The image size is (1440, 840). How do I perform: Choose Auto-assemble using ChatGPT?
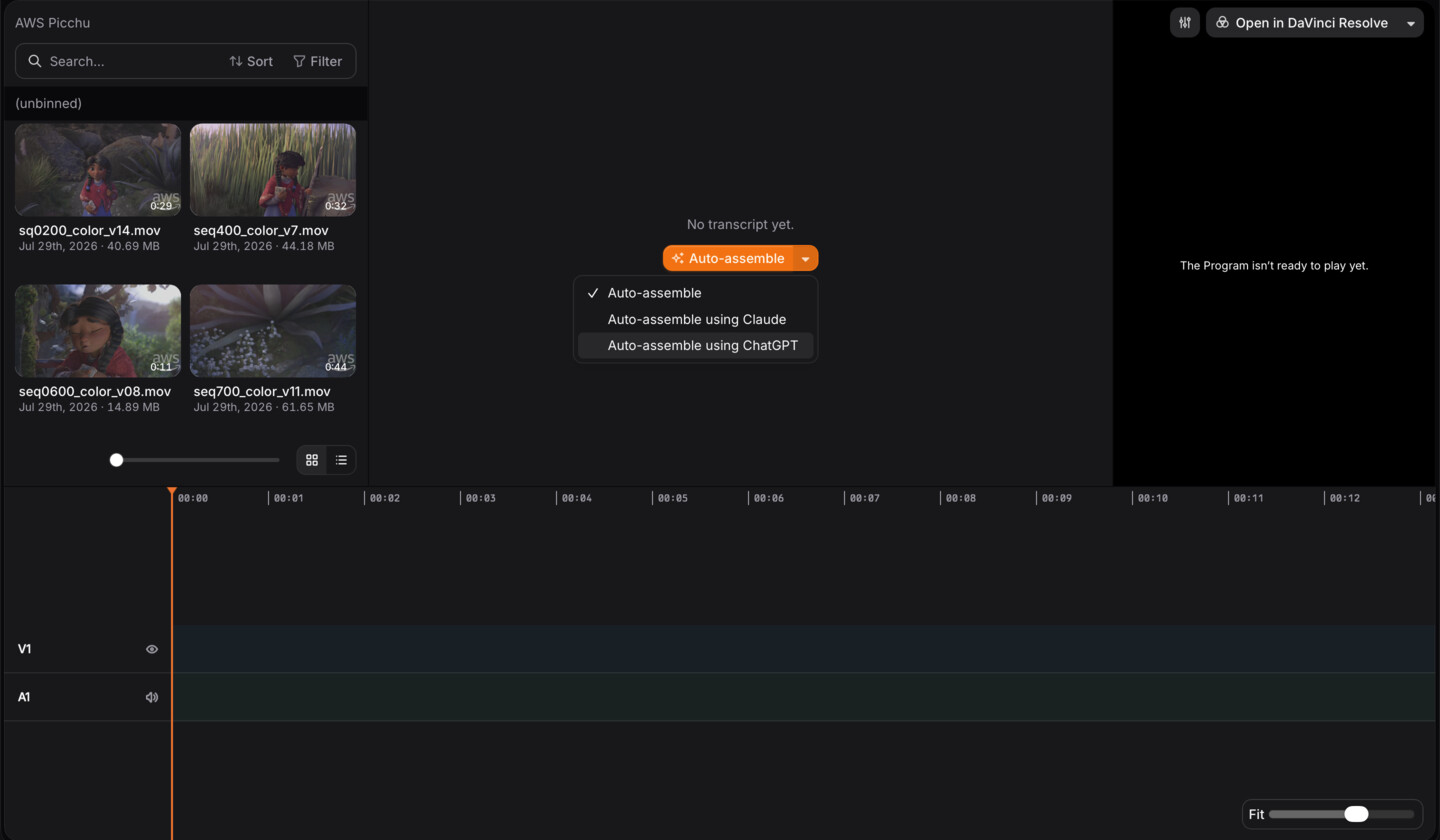pos(696,345)
